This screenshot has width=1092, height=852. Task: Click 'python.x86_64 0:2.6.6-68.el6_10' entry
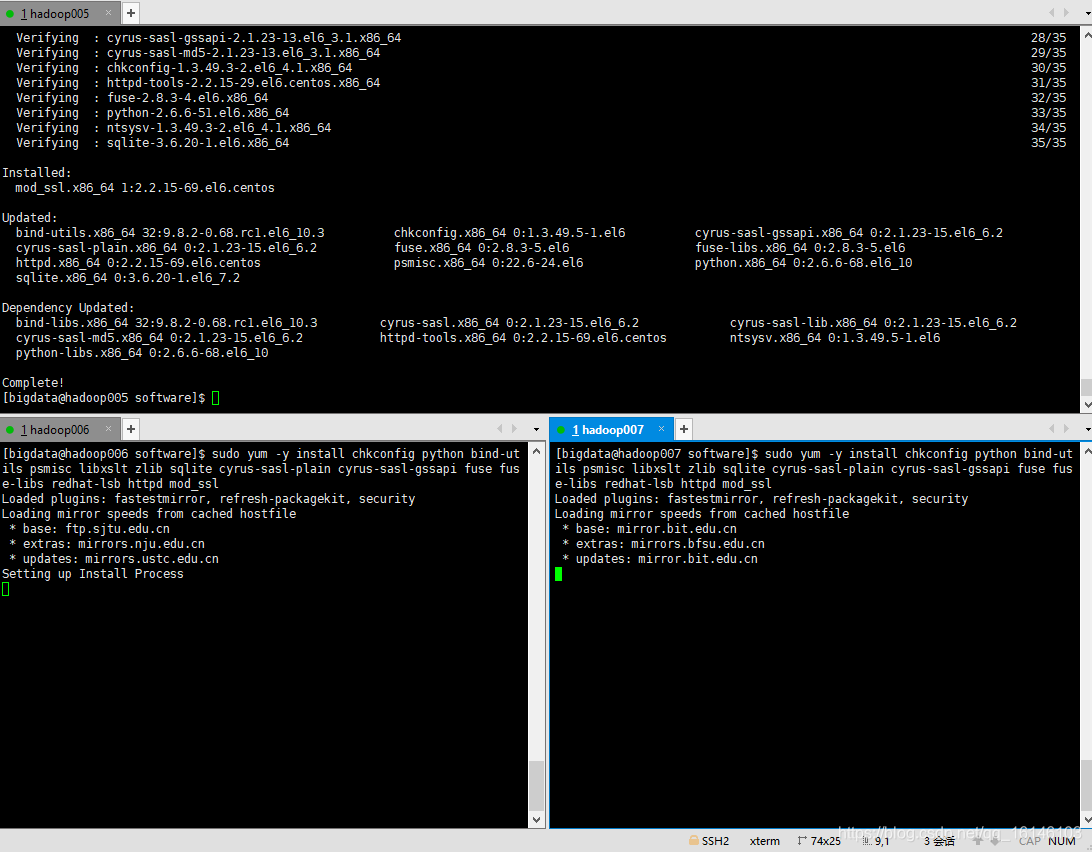pos(803,263)
